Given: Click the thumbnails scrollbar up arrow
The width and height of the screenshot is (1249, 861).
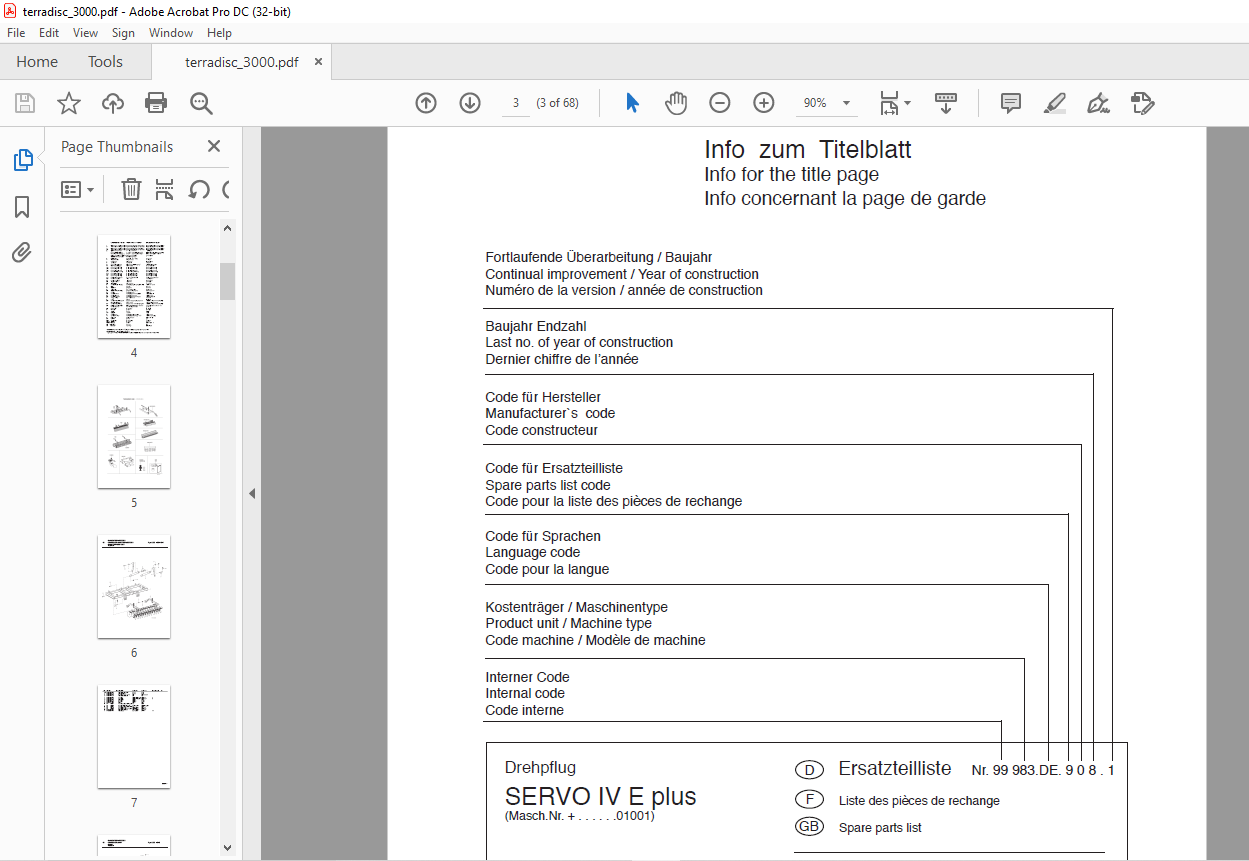Looking at the screenshot, I should point(228,229).
